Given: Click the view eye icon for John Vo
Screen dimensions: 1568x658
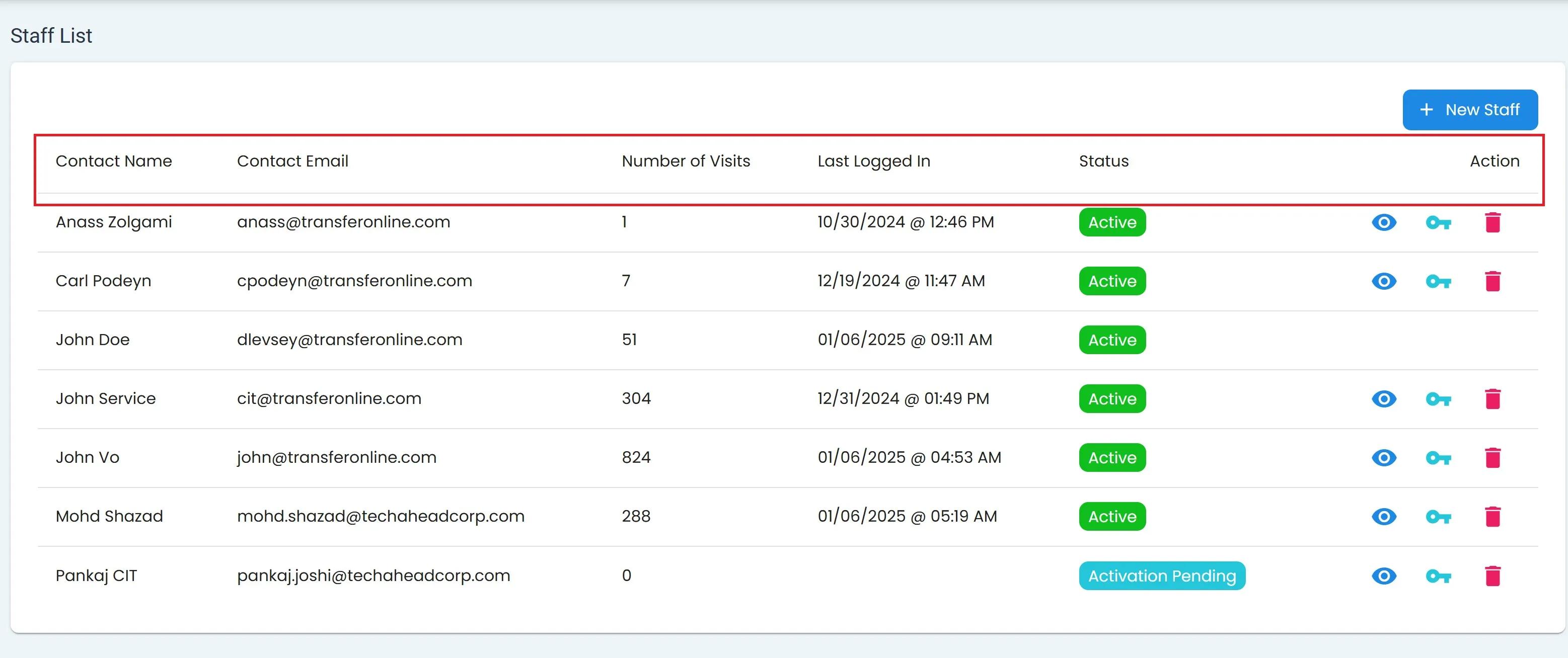Looking at the screenshot, I should tap(1384, 458).
